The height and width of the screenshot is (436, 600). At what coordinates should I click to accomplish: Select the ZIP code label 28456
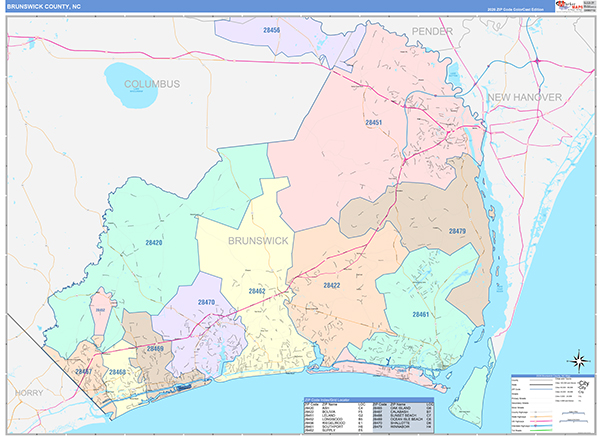[x=271, y=30]
